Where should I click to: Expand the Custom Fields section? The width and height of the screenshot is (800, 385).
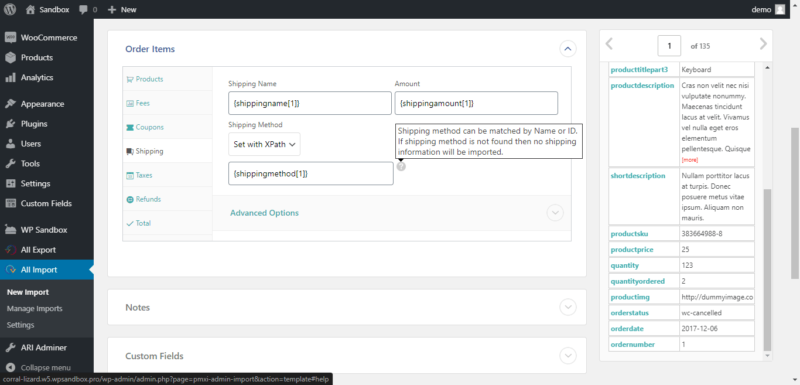(568, 355)
